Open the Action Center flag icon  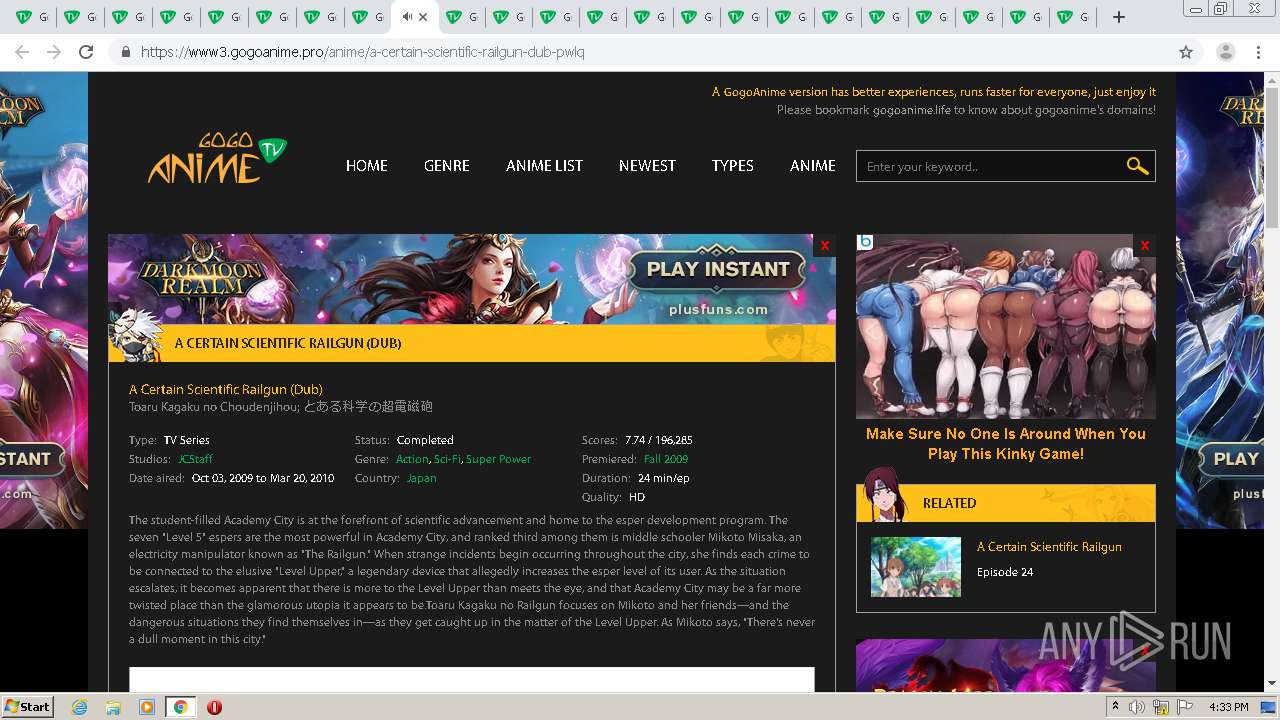point(1185,707)
